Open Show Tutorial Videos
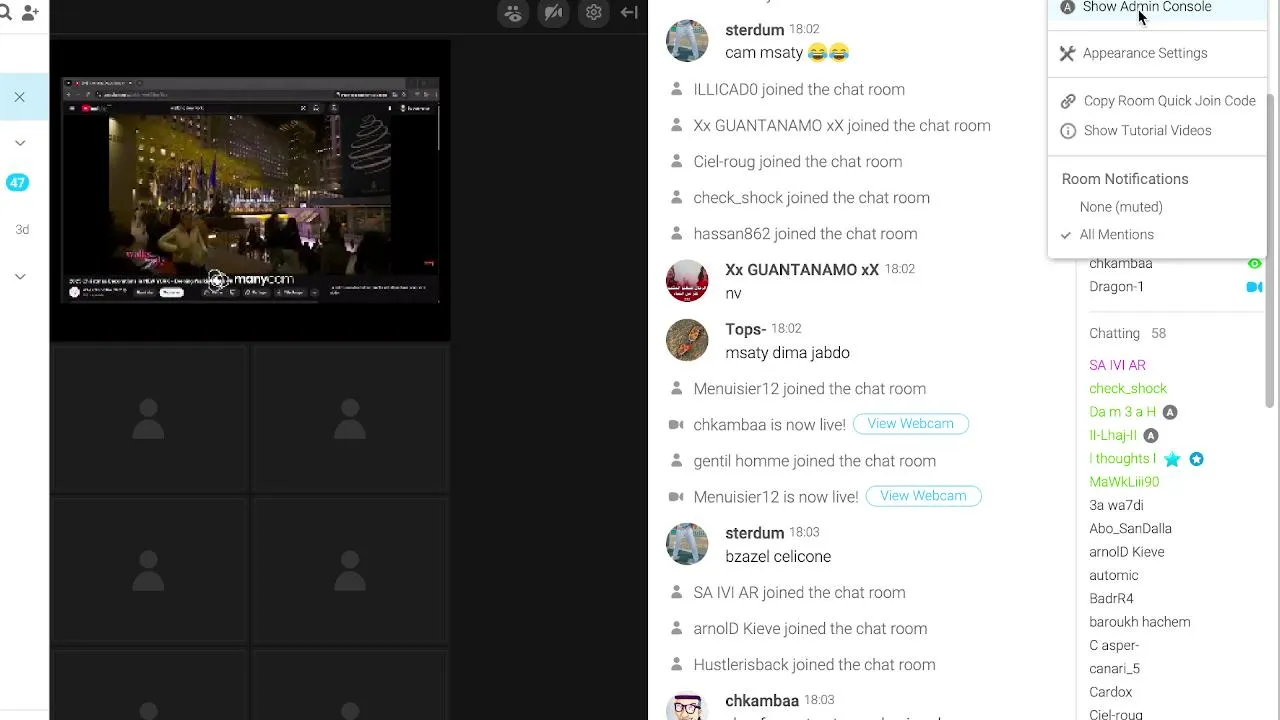The width and height of the screenshot is (1280, 720). coord(1147,131)
